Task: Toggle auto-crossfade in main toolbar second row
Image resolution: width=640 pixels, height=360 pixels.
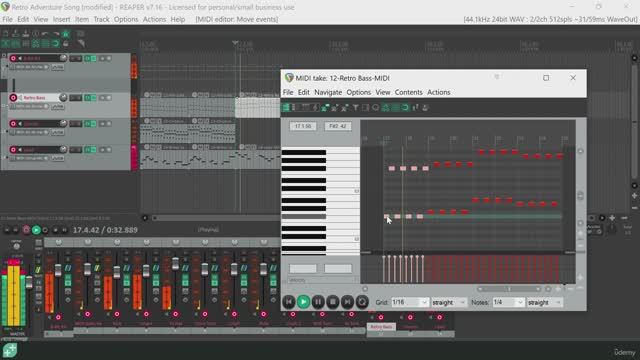Action: [5, 43]
